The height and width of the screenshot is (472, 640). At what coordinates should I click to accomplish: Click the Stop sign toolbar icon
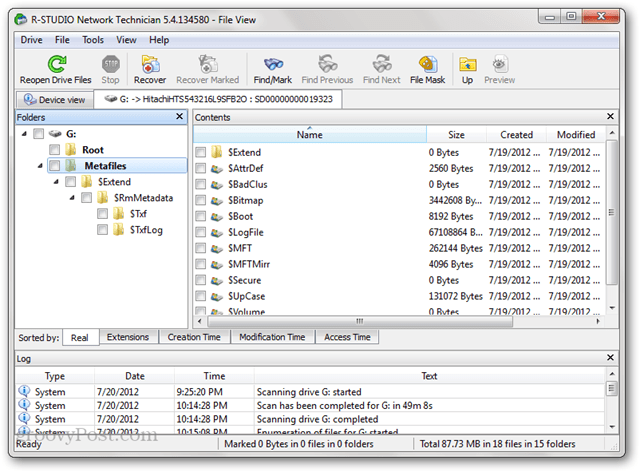tap(111, 64)
